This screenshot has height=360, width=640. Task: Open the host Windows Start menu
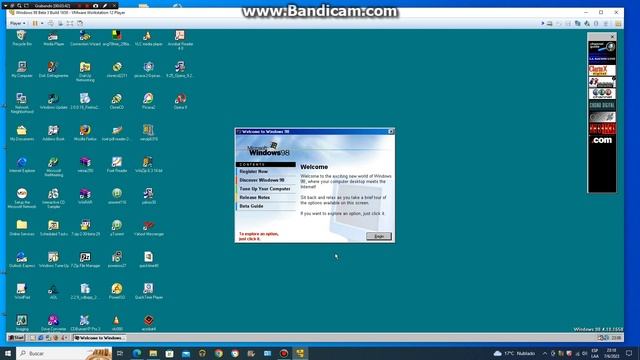pyautogui.click(x=8, y=353)
